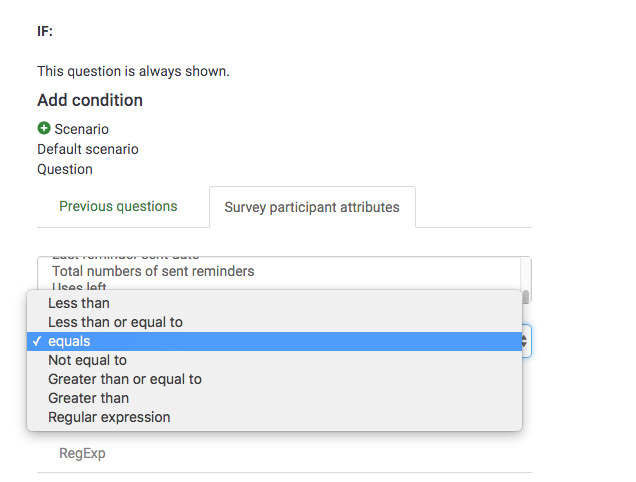Choose the 'Greater than' option

click(x=89, y=398)
